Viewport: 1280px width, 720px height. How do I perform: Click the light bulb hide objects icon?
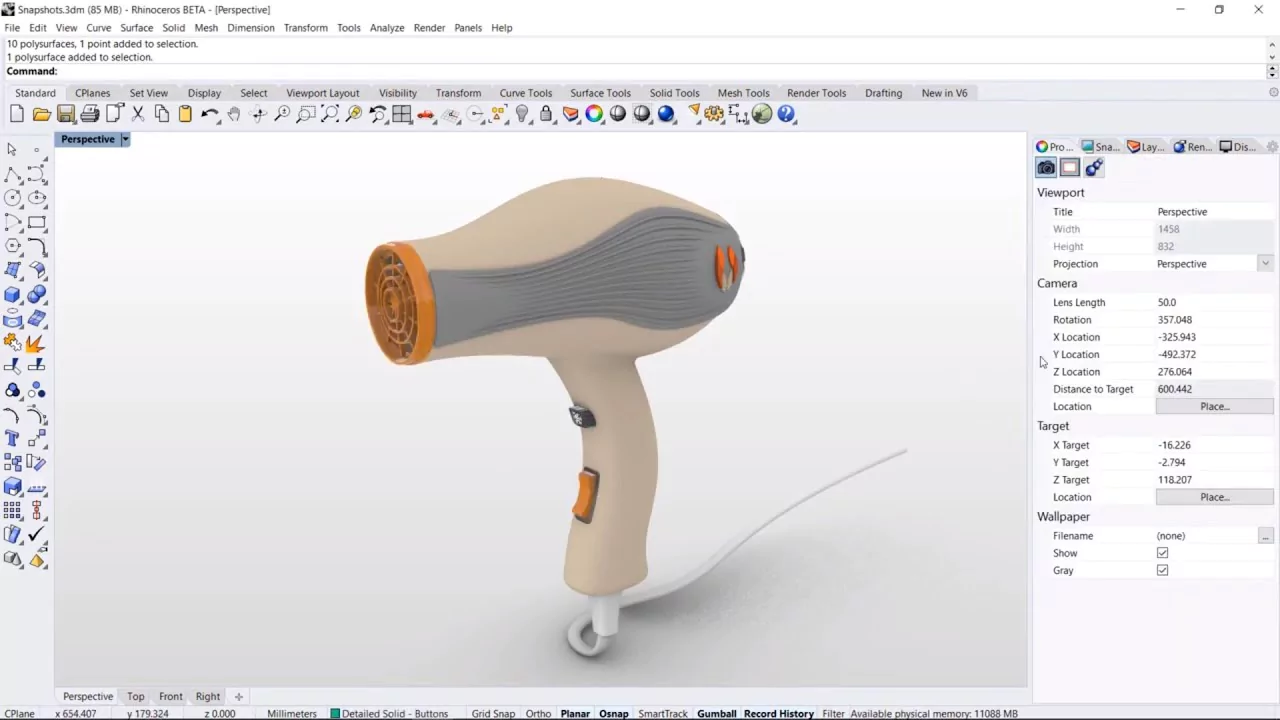click(522, 114)
